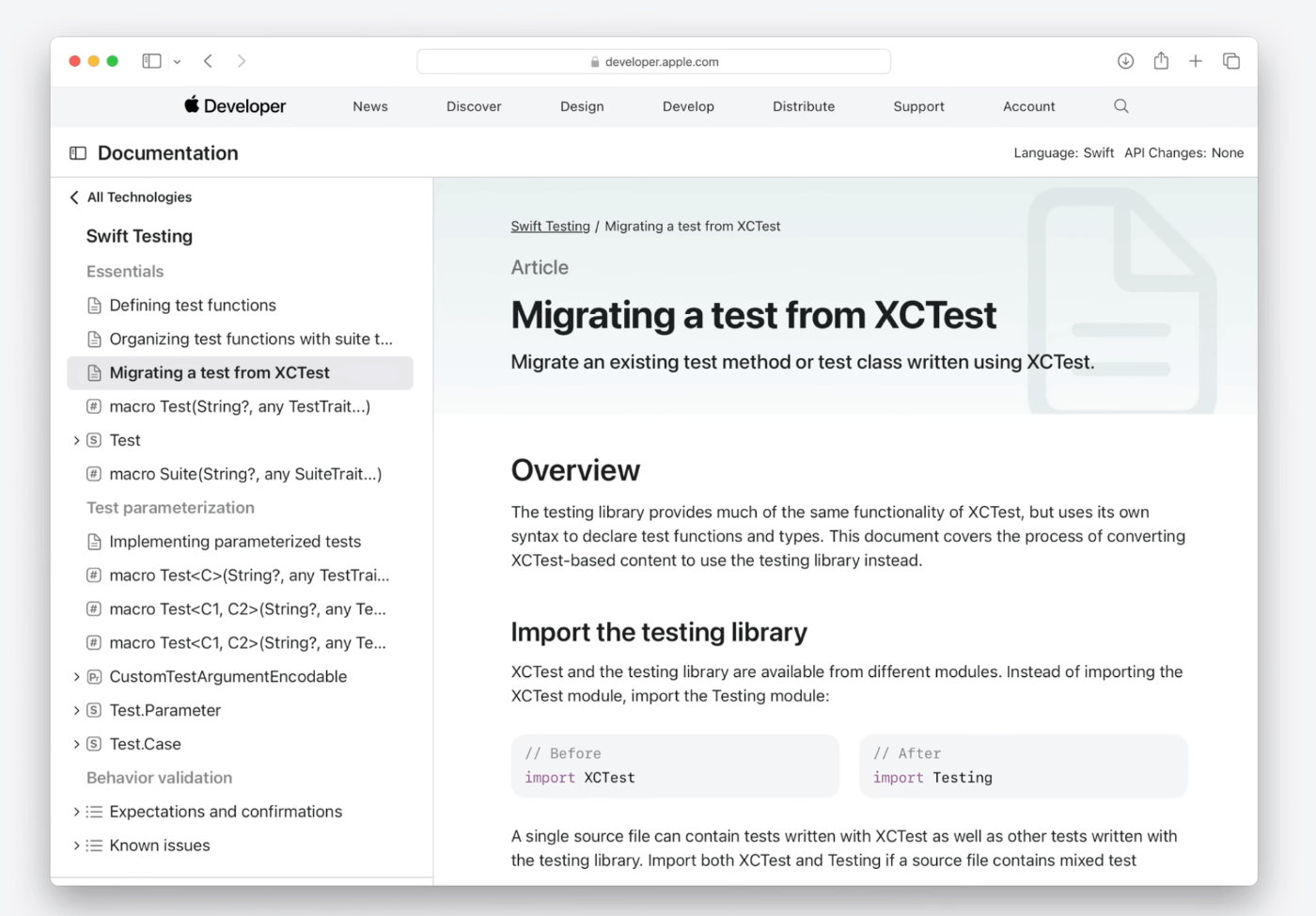This screenshot has height=916, width=1316.
Task: Open the Design menu item
Action: (x=582, y=106)
